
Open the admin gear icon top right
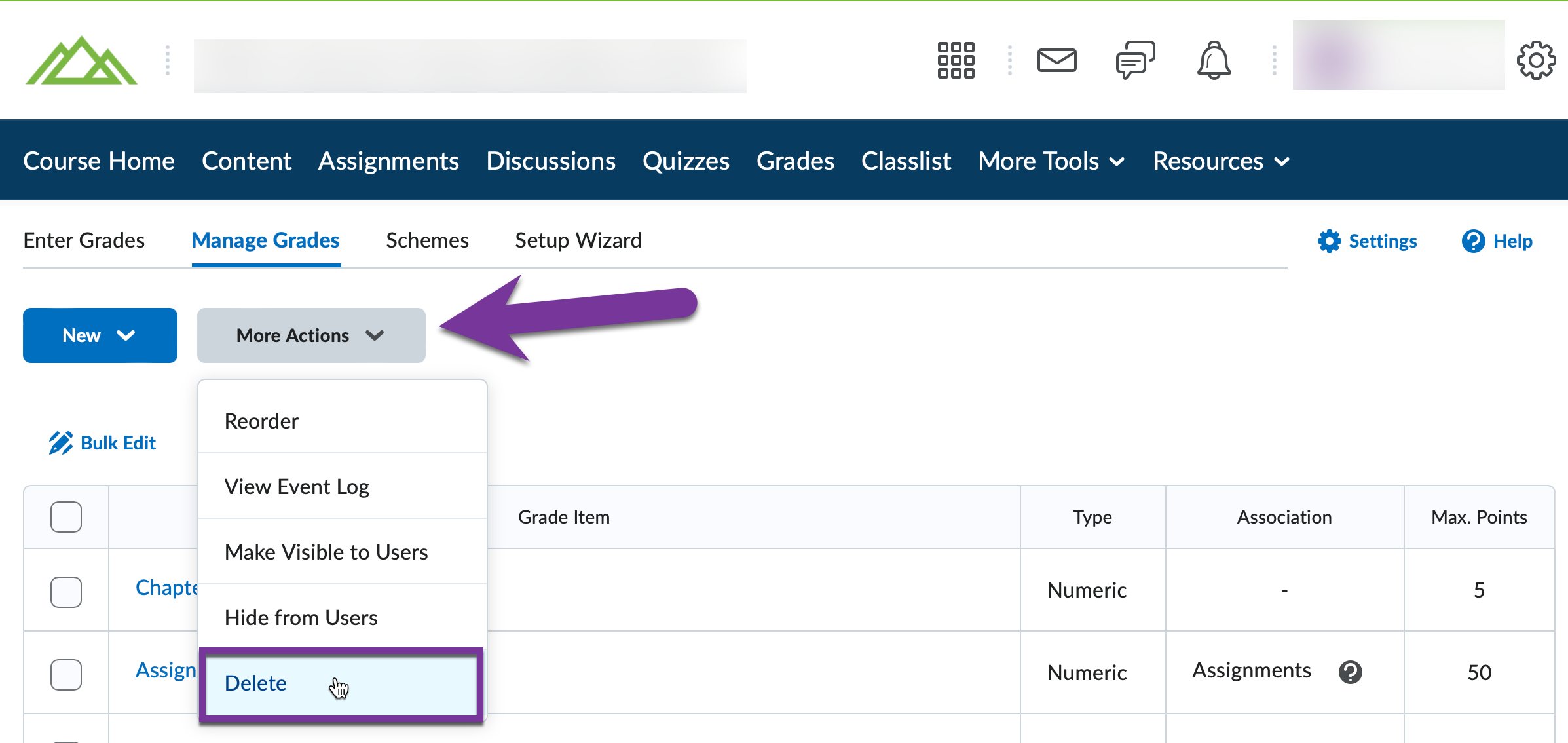tap(1536, 60)
